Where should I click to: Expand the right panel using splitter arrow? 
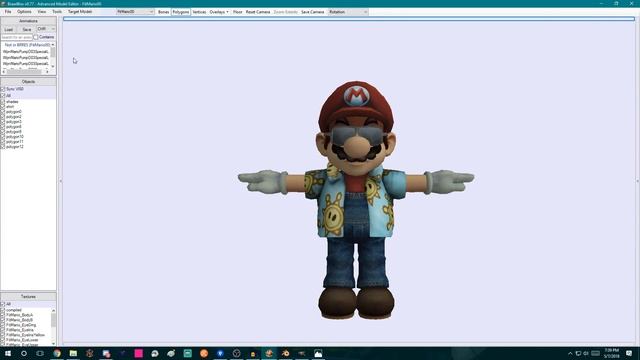click(637, 180)
